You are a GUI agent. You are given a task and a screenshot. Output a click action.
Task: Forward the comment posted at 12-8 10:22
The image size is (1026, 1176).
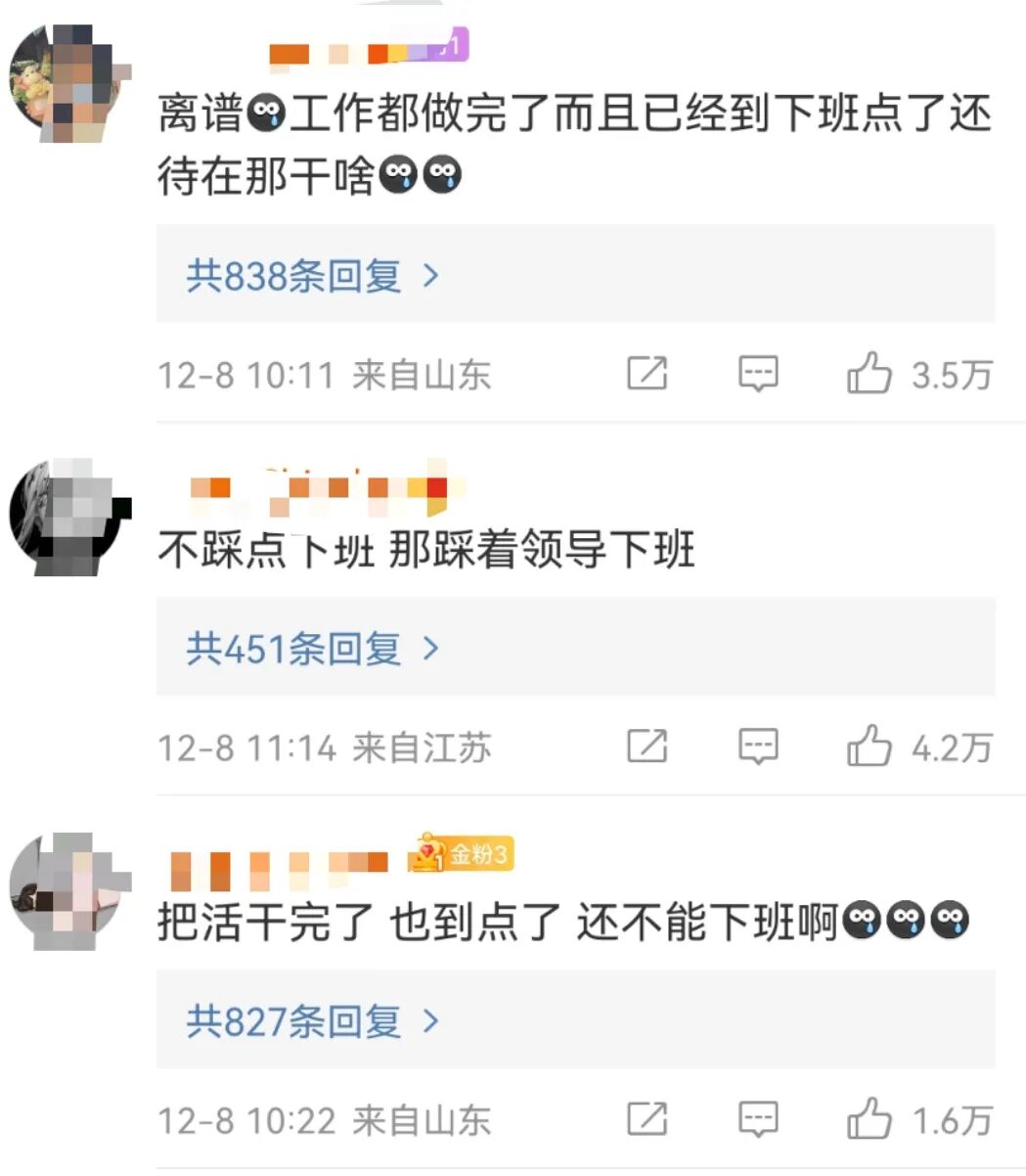pyautogui.click(x=647, y=1120)
